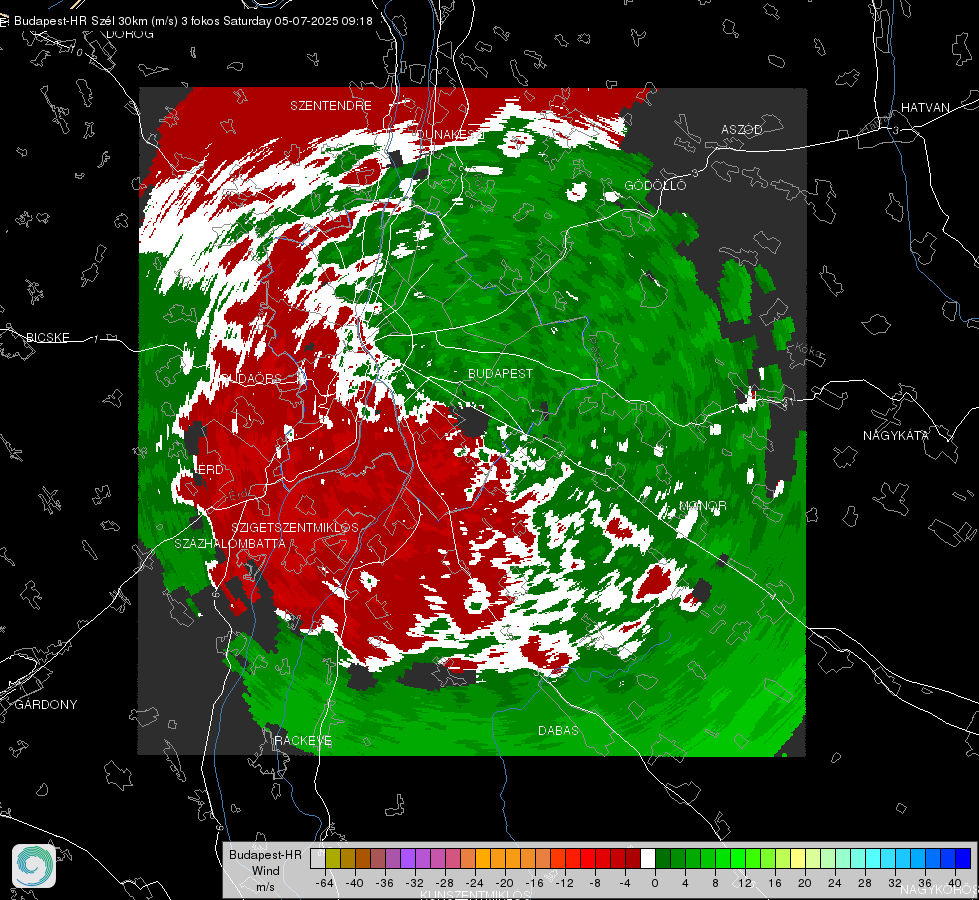Select the HATVAN town label
This screenshot has width=979, height=900.
tap(925, 107)
